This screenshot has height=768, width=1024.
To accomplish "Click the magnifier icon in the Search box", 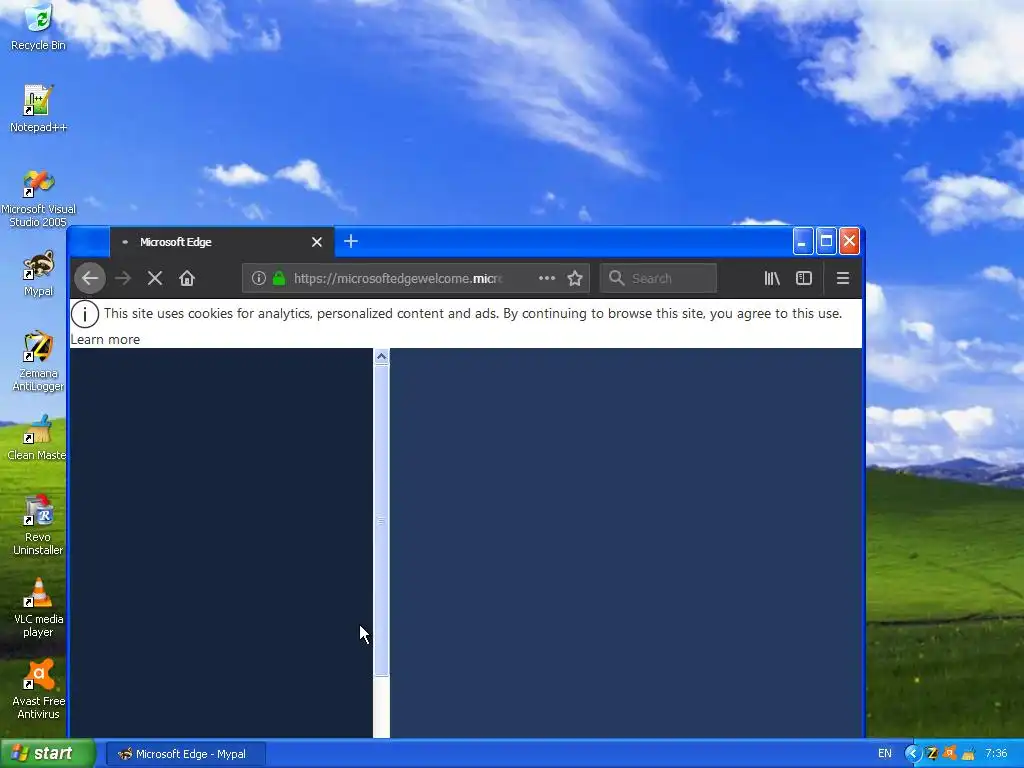I will (616, 278).
